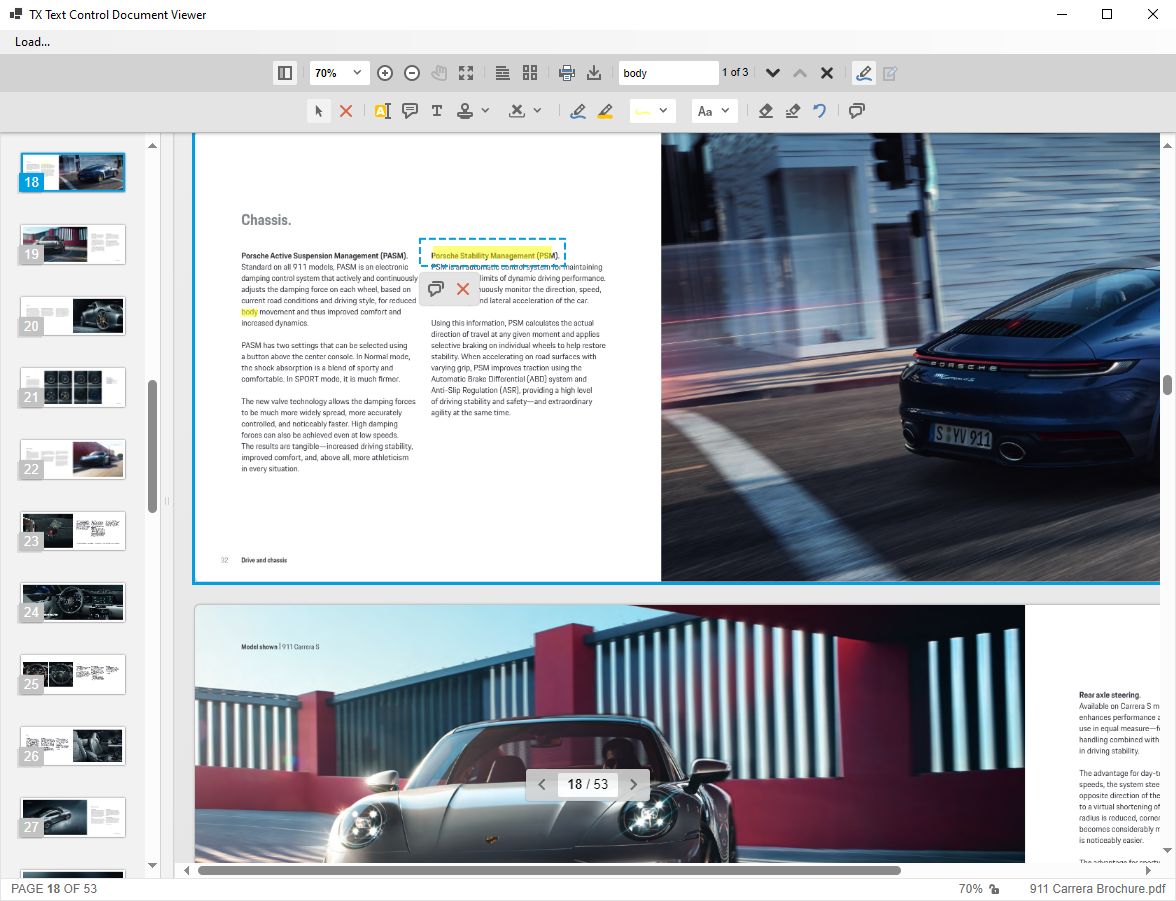This screenshot has height=901, width=1176.
Task: Toggle the annotations toolbar
Action: click(x=863, y=73)
